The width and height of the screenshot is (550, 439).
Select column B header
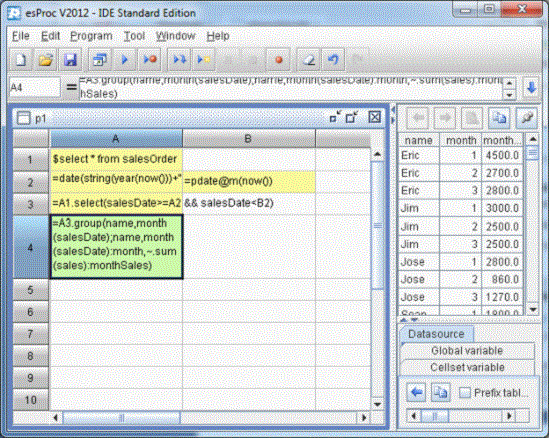248,139
